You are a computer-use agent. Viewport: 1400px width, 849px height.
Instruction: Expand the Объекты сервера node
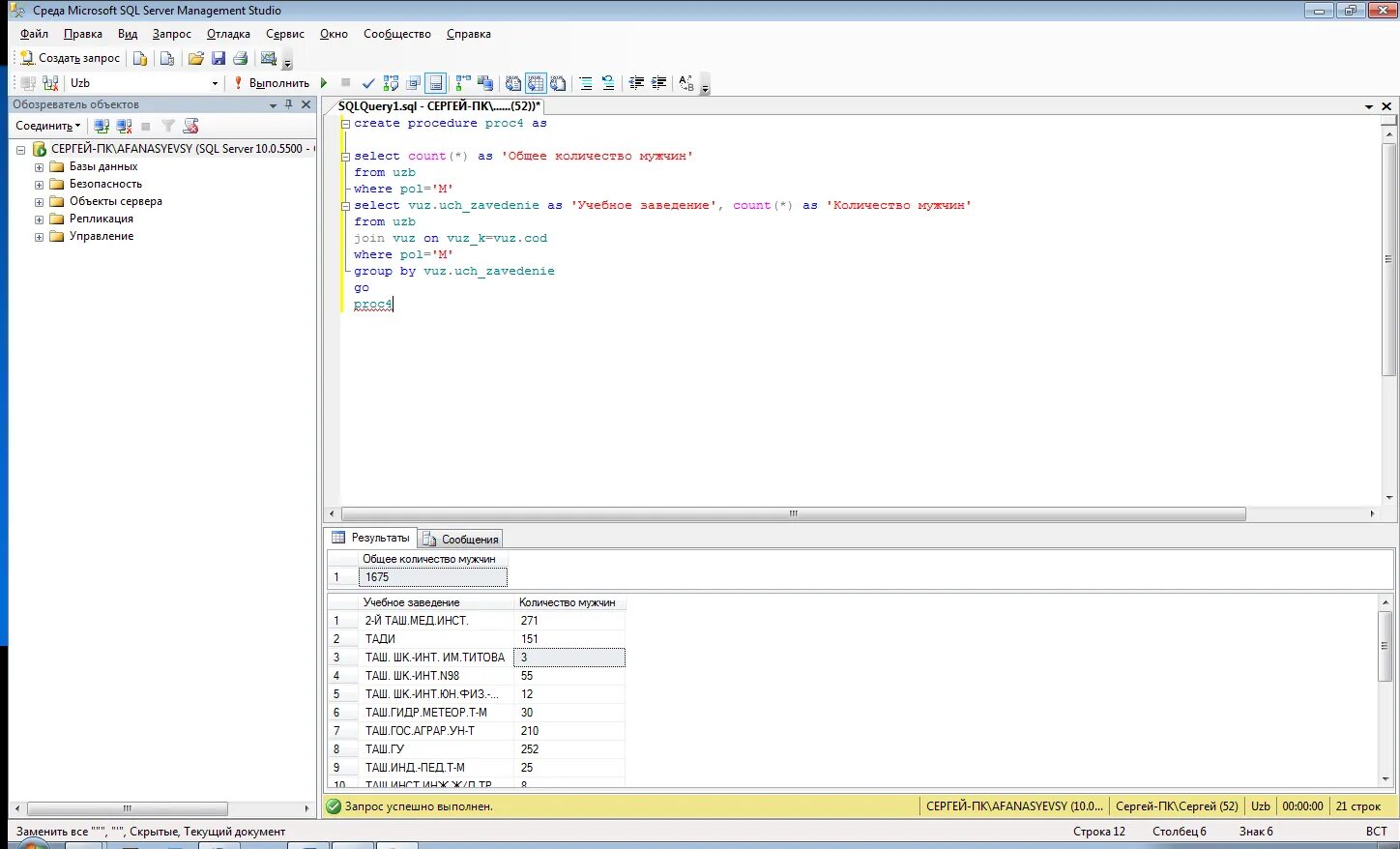click(x=39, y=202)
